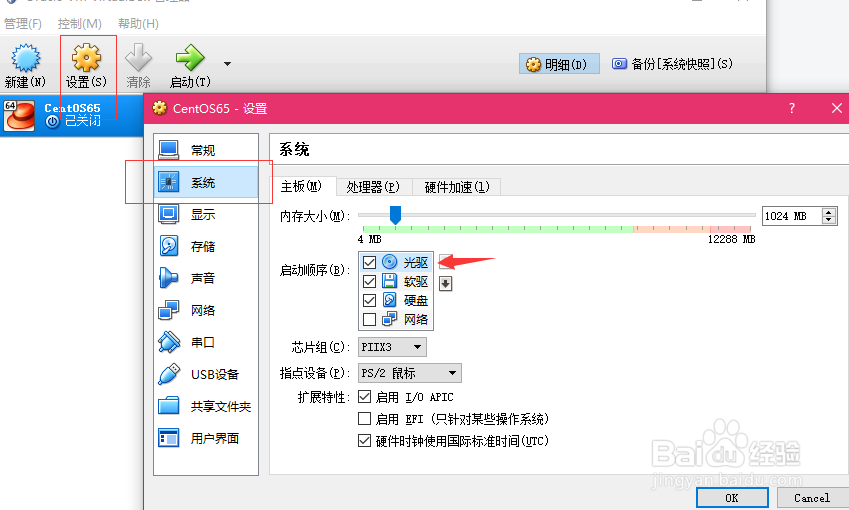Click Cancel to discard settings
Image resolution: width=849 pixels, height=510 pixels.
tap(812, 498)
